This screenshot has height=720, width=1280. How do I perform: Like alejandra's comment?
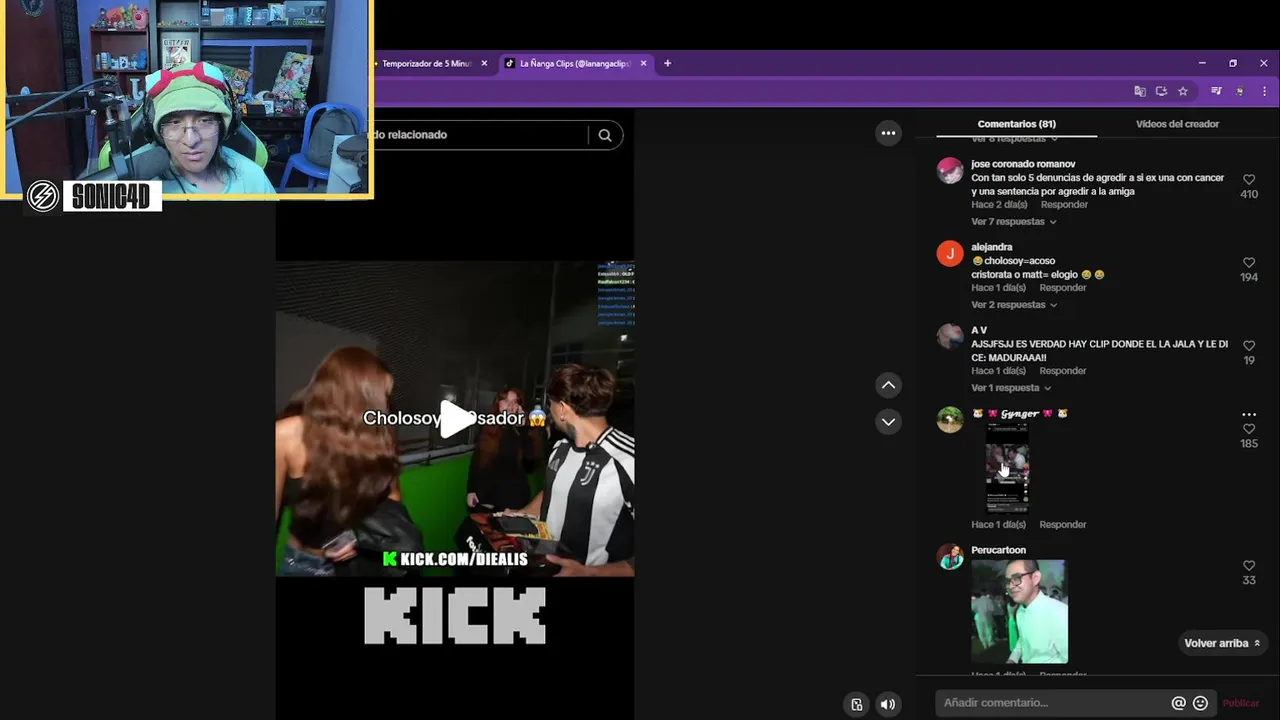tap(1249, 263)
